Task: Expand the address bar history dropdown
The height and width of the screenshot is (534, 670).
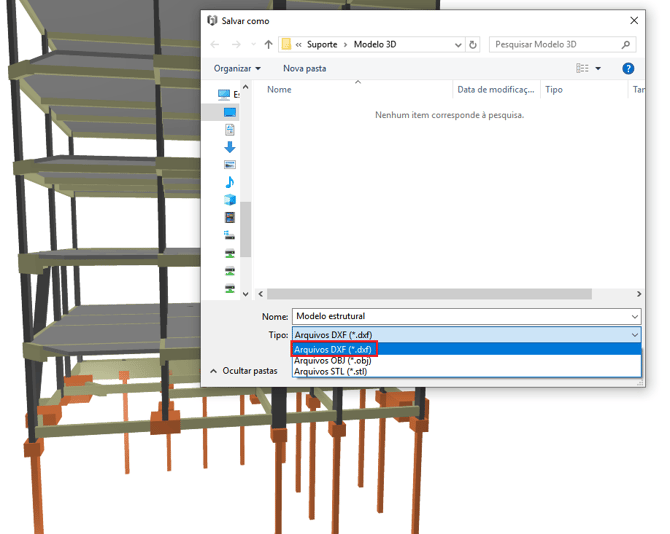Action: [x=458, y=45]
